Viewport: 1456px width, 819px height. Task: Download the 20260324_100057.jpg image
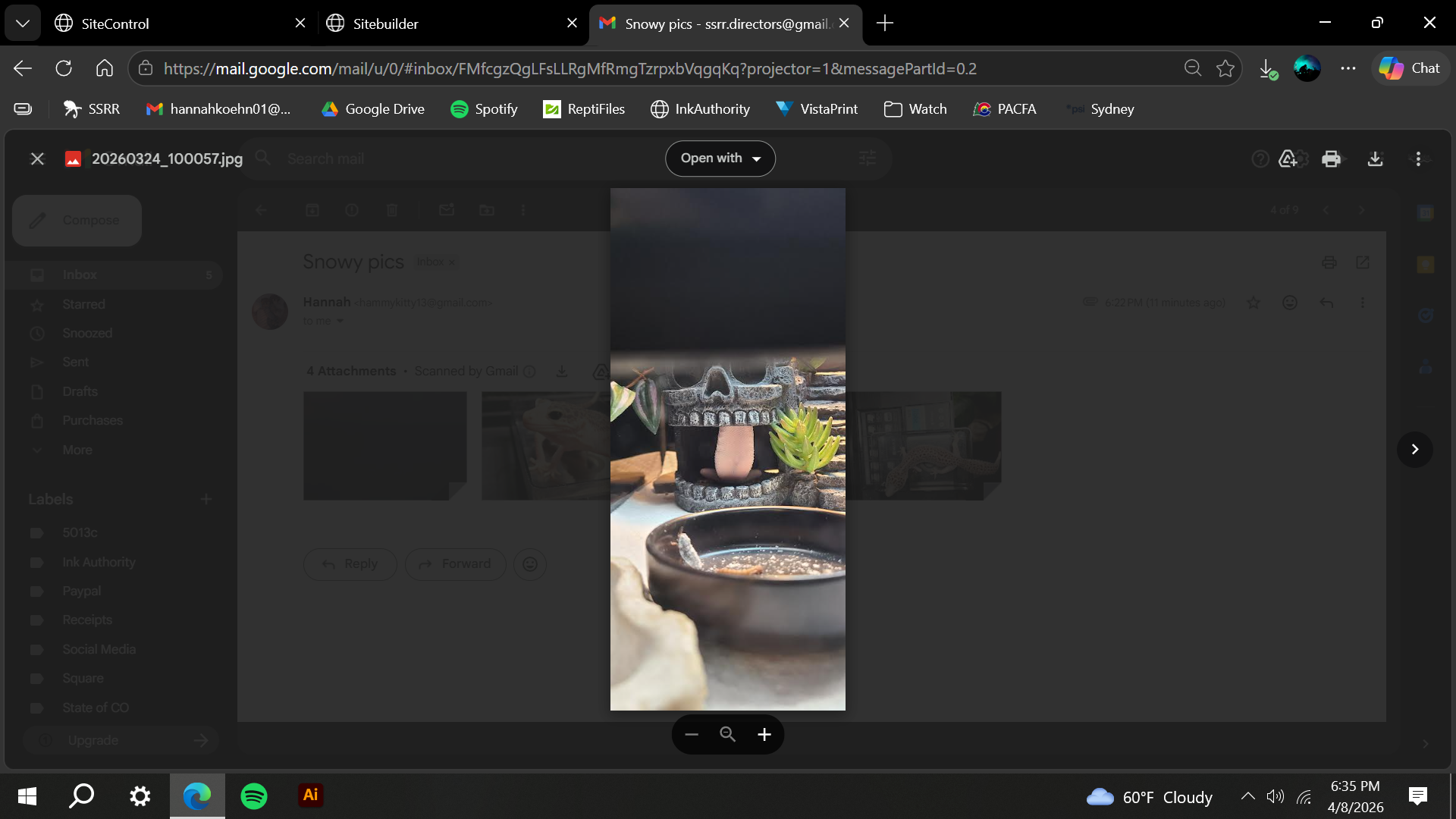click(1375, 158)
